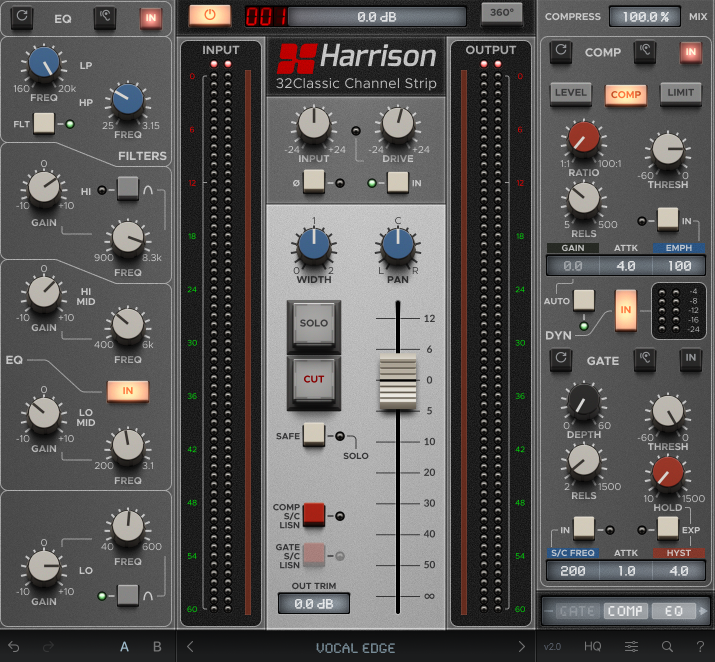
Task: Click the blue WIDTH knob
Action: (x=314, y=244)
